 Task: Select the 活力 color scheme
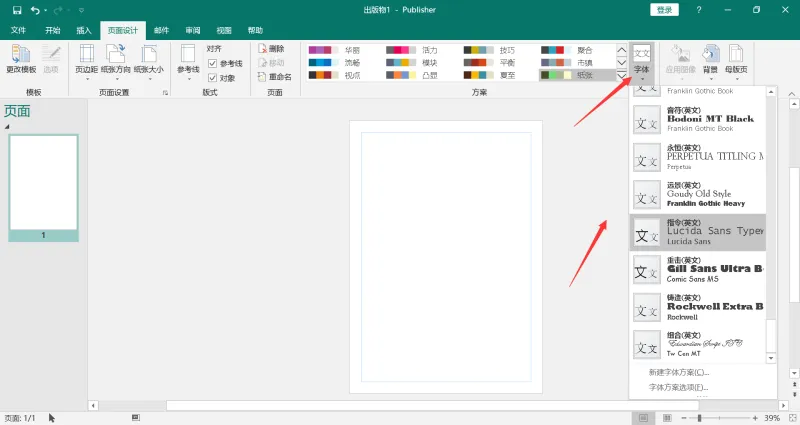[412, 50]
